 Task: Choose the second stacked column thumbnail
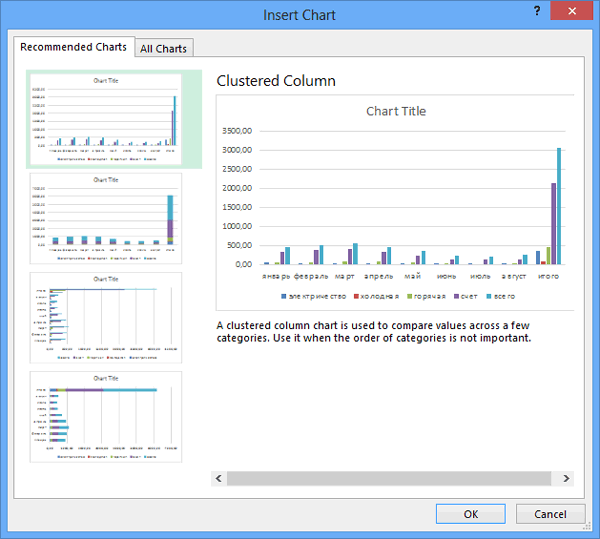tap(107, 218)
